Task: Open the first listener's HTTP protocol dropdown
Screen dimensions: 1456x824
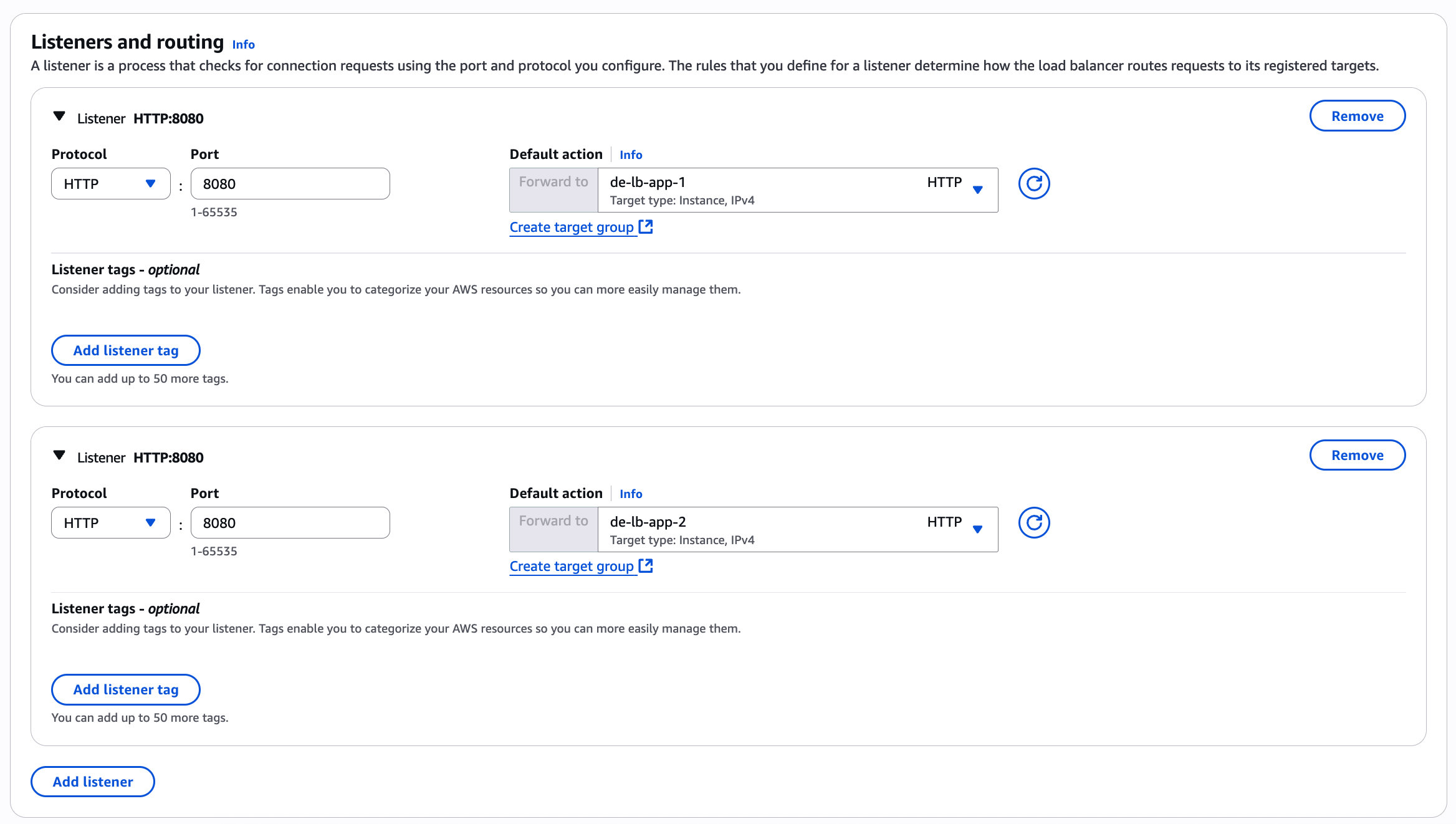Action: pos(110,184)
